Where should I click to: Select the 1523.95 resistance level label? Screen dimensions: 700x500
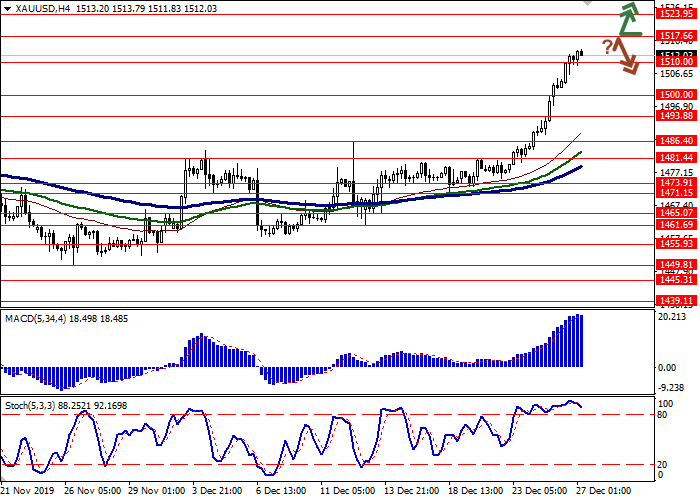(x=675, y=14)
